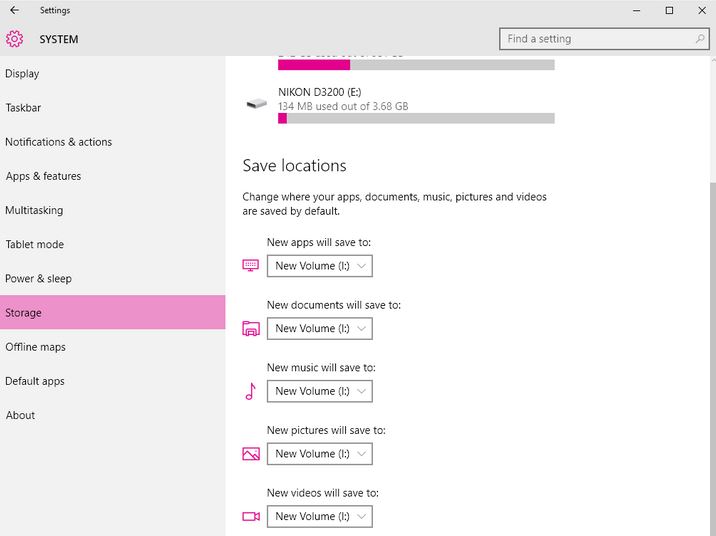The image size is (716, 536).
Task: Open Multitasking settings
Action: click(x=112, y=210)
